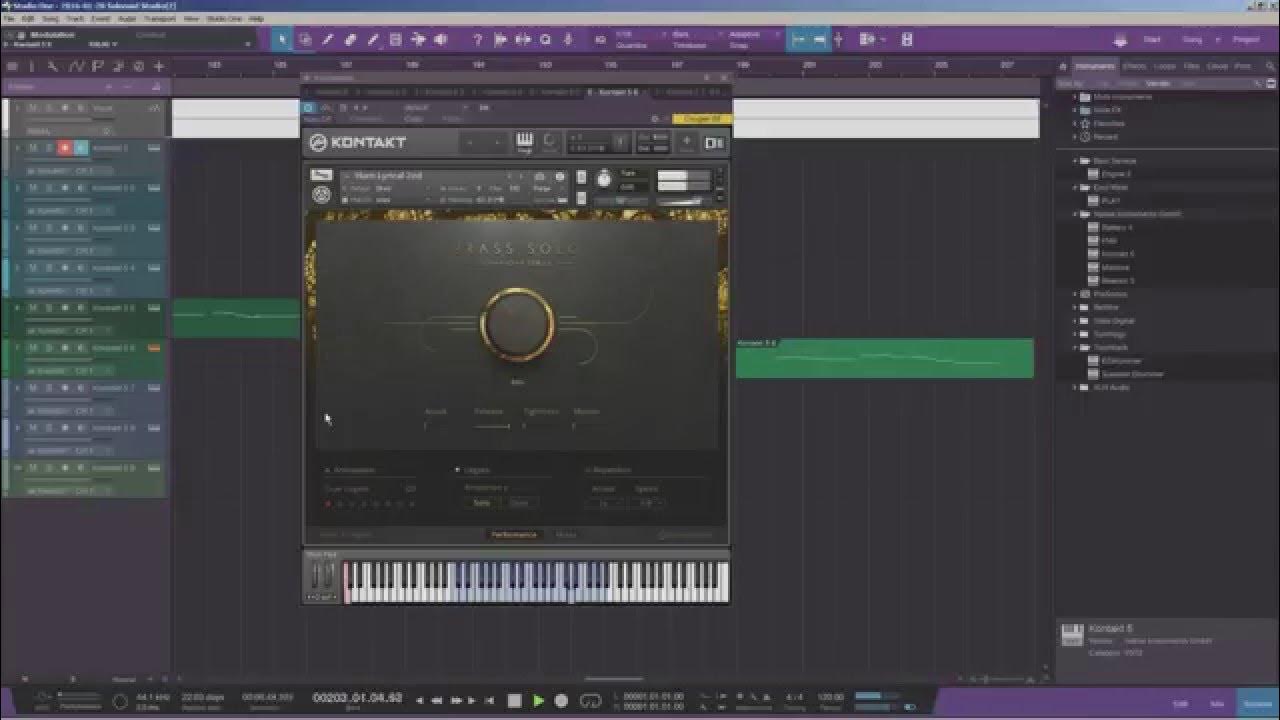
Task: Click the Duo legato button
Action: [x=519, y=503]
